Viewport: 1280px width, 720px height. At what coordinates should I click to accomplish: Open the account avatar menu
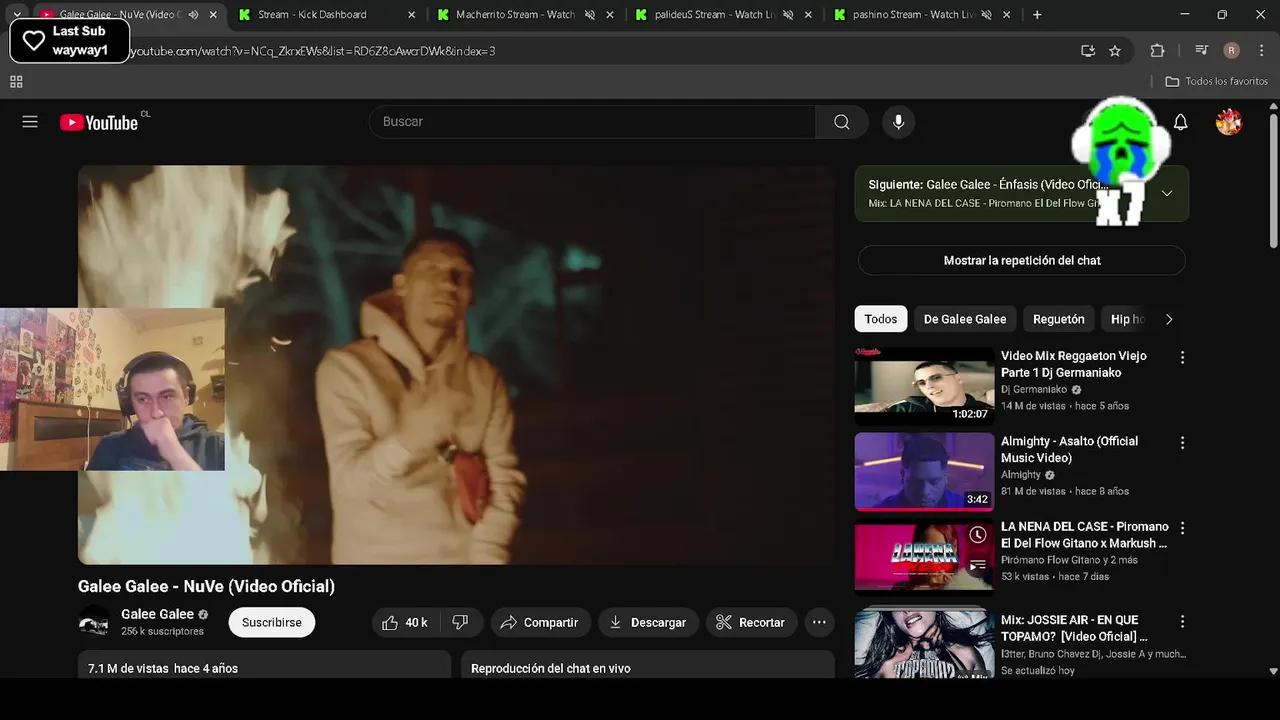[1229, 122]
